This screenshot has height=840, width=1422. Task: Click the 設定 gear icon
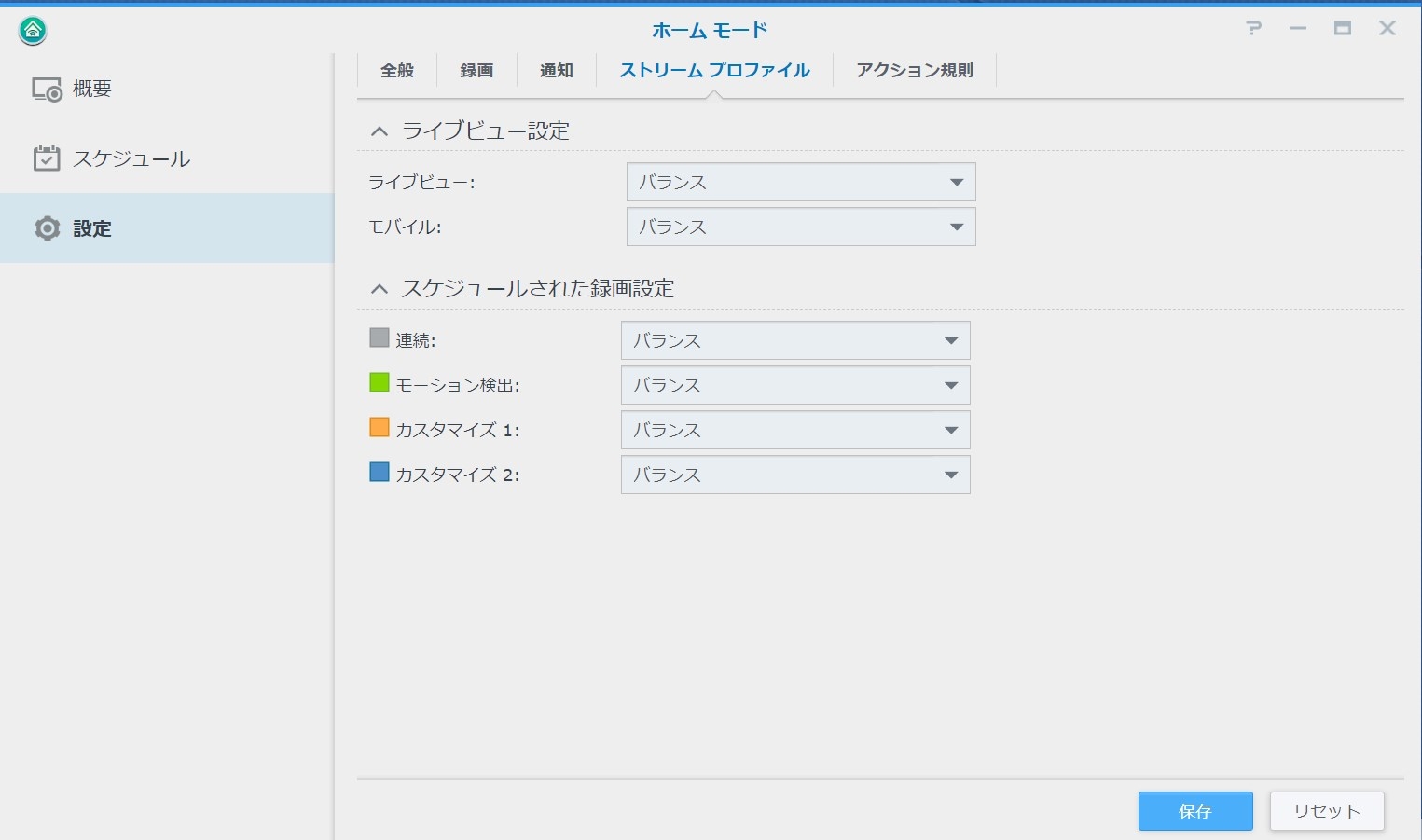pyautogui.click(x=47, y=228)
